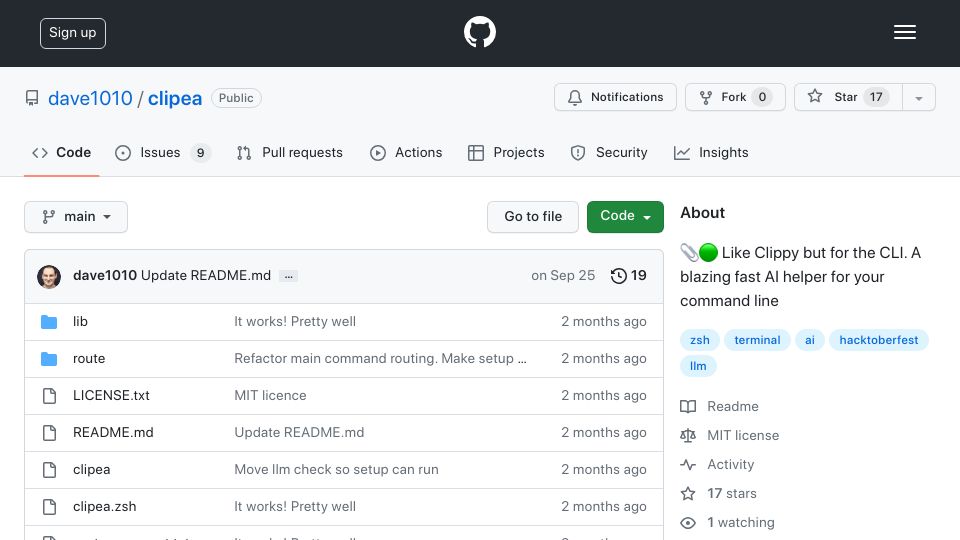Open the latest commit dated on Sep 25

tap(563, 276)
